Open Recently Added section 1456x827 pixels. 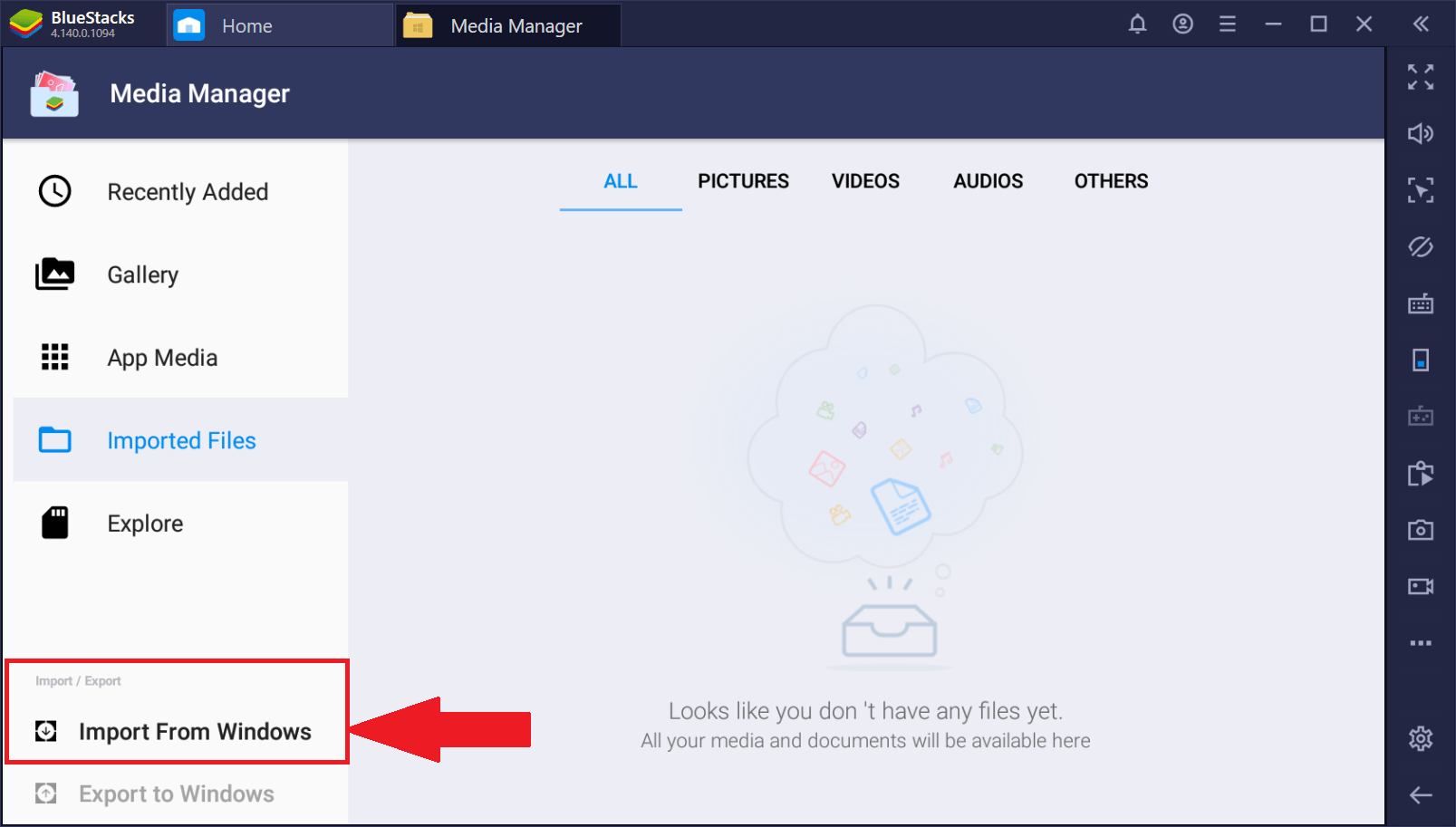coord(181,192)
